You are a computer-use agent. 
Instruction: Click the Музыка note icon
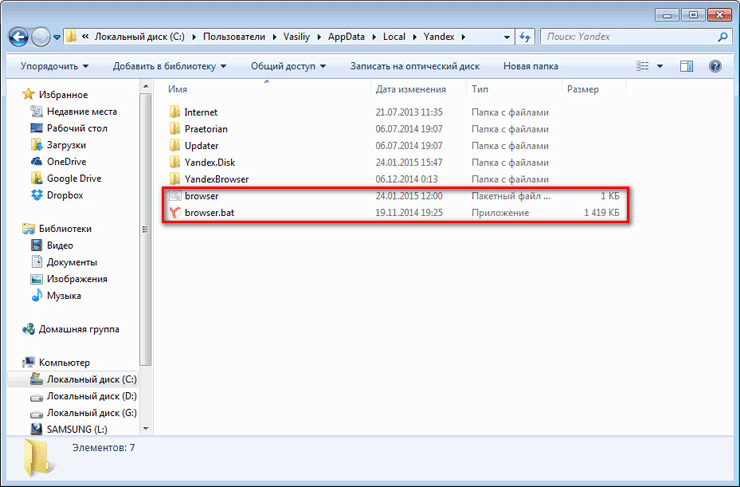click(36, 295)
